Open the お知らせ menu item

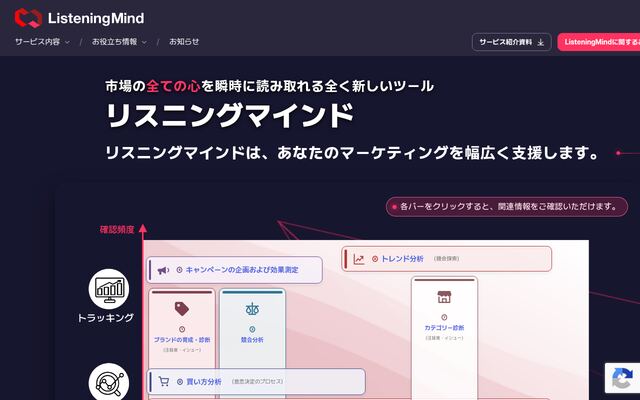184,42
